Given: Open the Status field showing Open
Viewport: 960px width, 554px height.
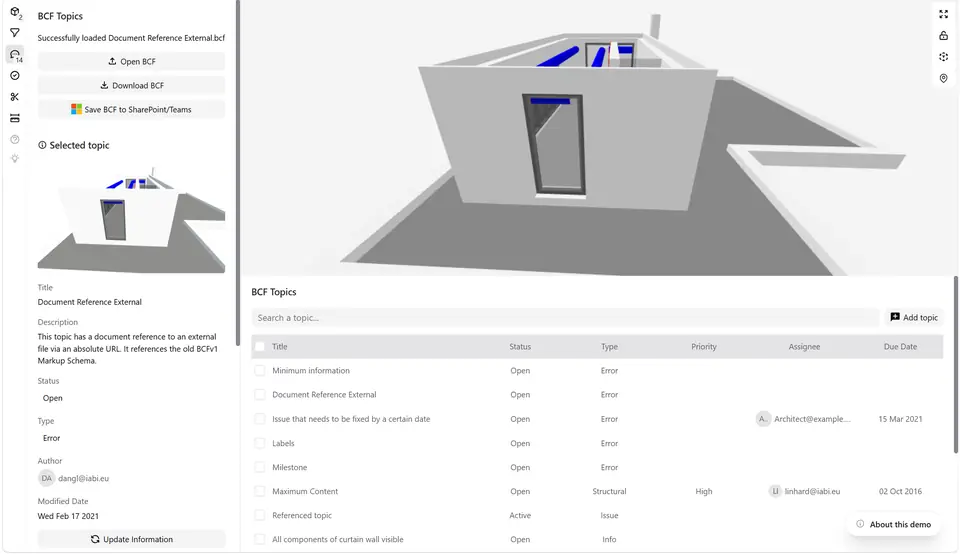Looking at the screenshot, I should (x=132, y=398).
